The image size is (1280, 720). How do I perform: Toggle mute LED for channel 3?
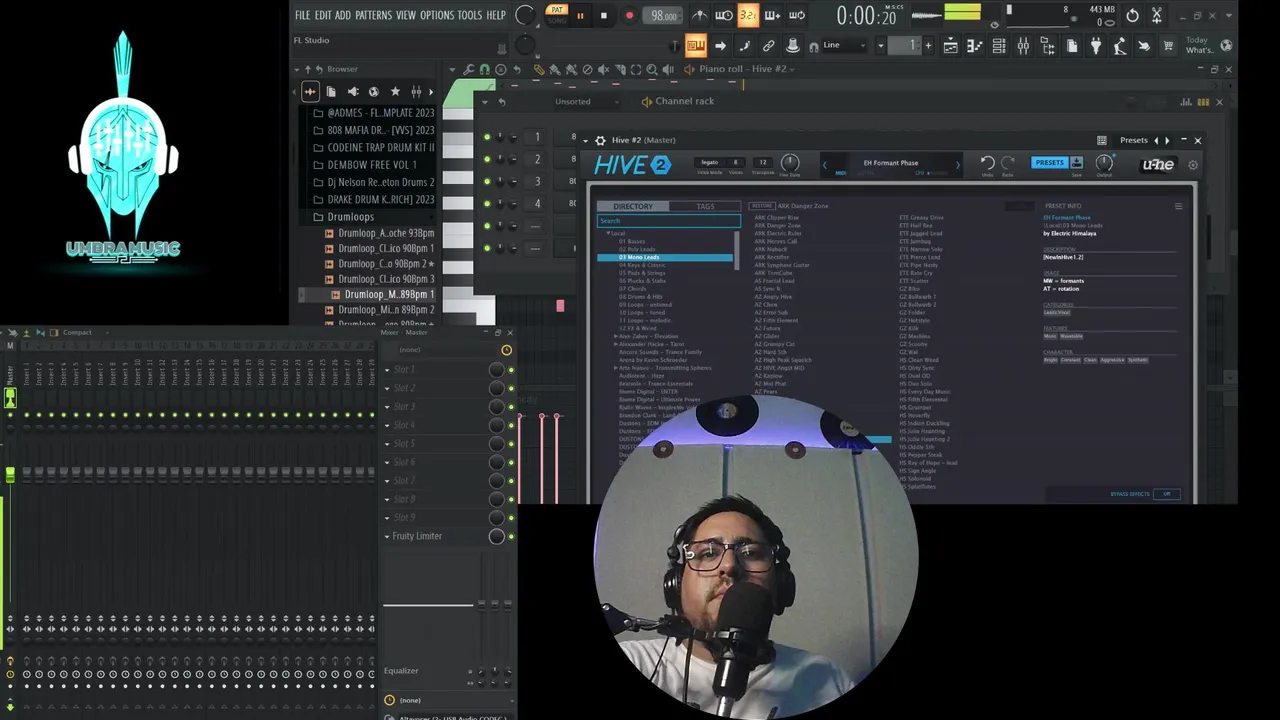point(487,181)
